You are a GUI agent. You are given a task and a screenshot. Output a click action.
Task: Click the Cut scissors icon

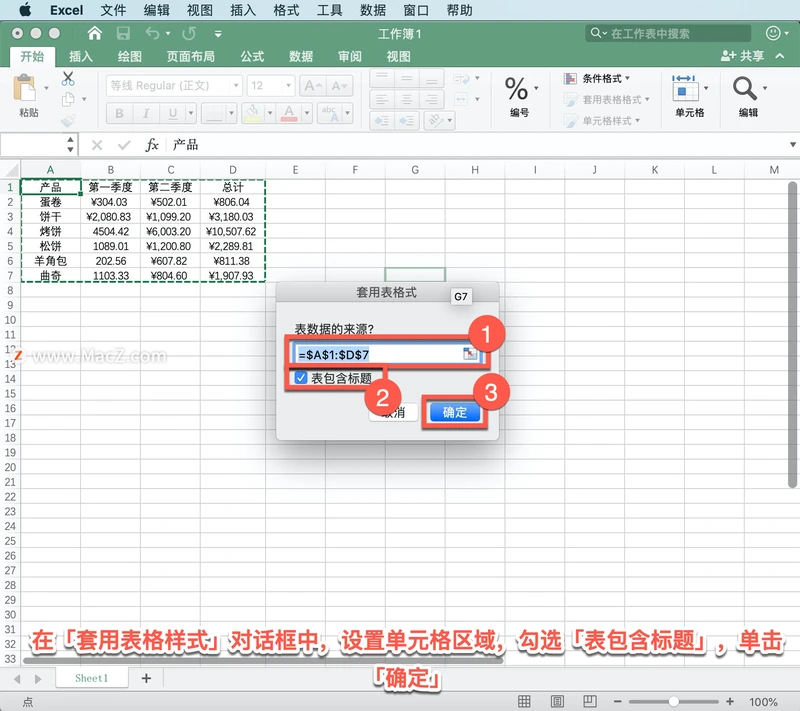68,79
